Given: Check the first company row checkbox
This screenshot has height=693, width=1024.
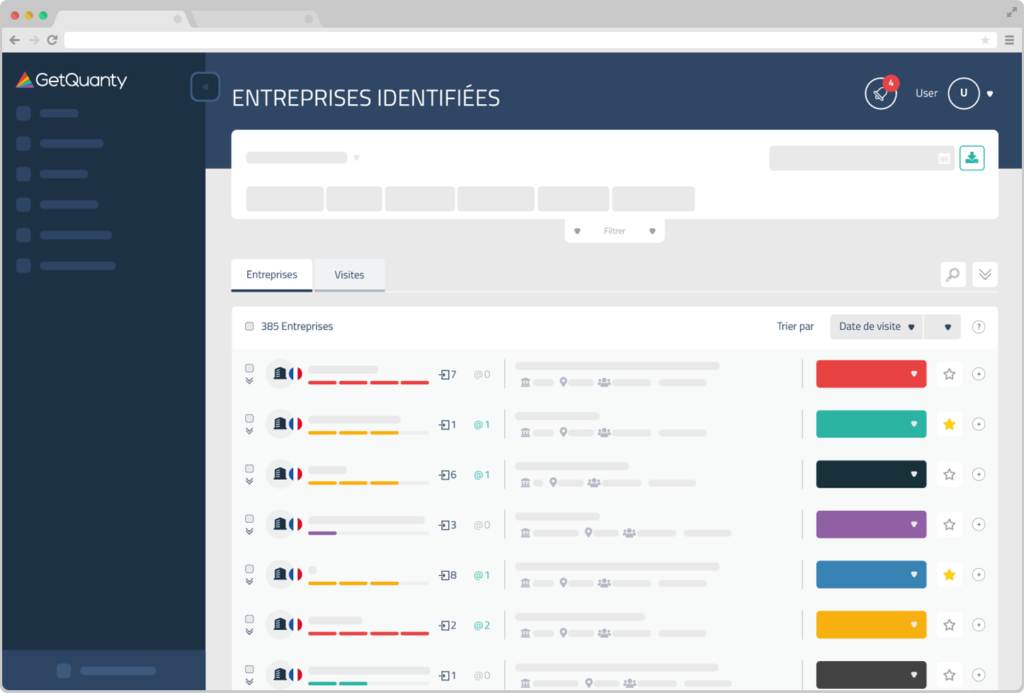Looking at the screenshot, I should point(249,368).
